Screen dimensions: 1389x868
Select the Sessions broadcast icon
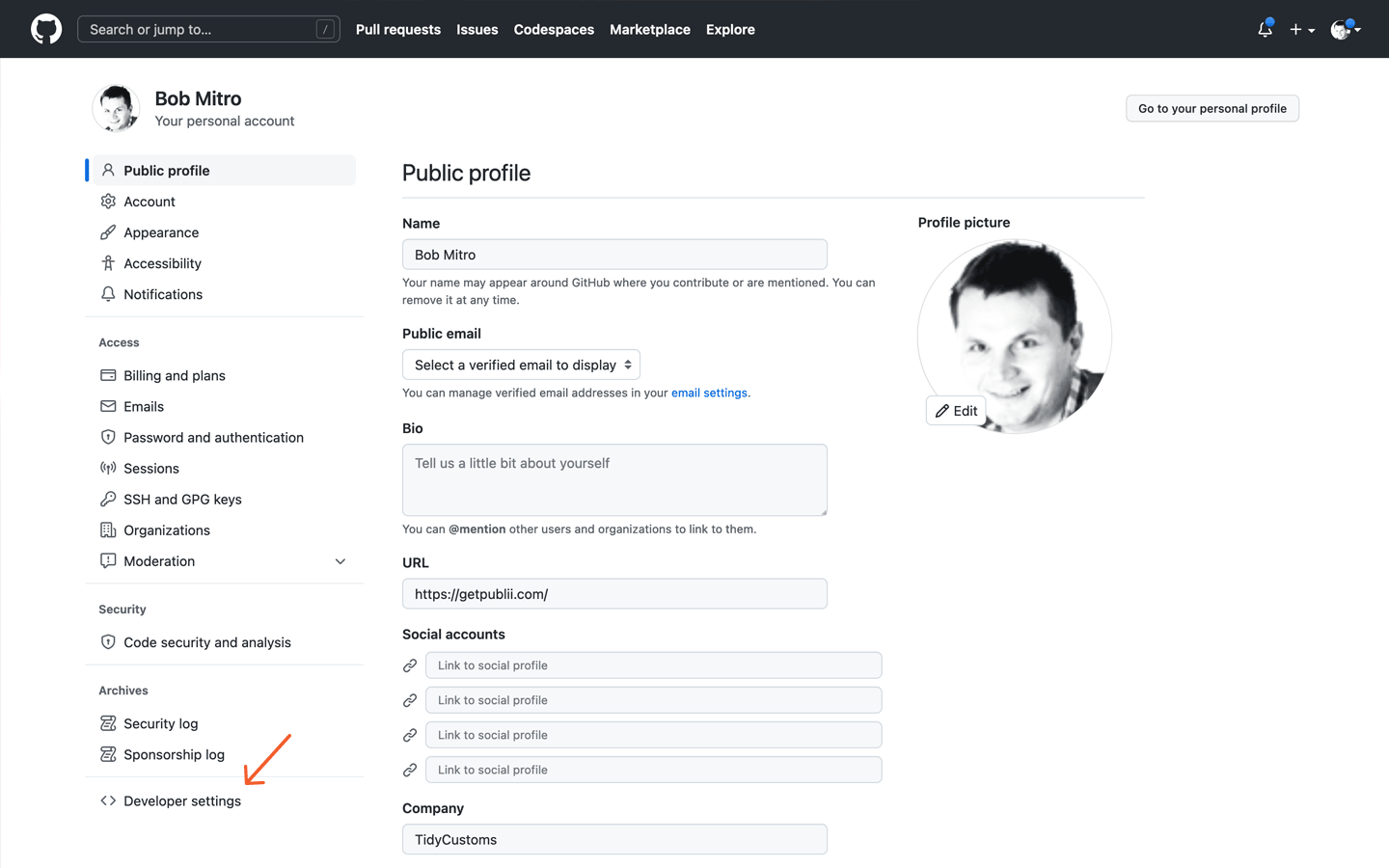click(x=107, y=468)
